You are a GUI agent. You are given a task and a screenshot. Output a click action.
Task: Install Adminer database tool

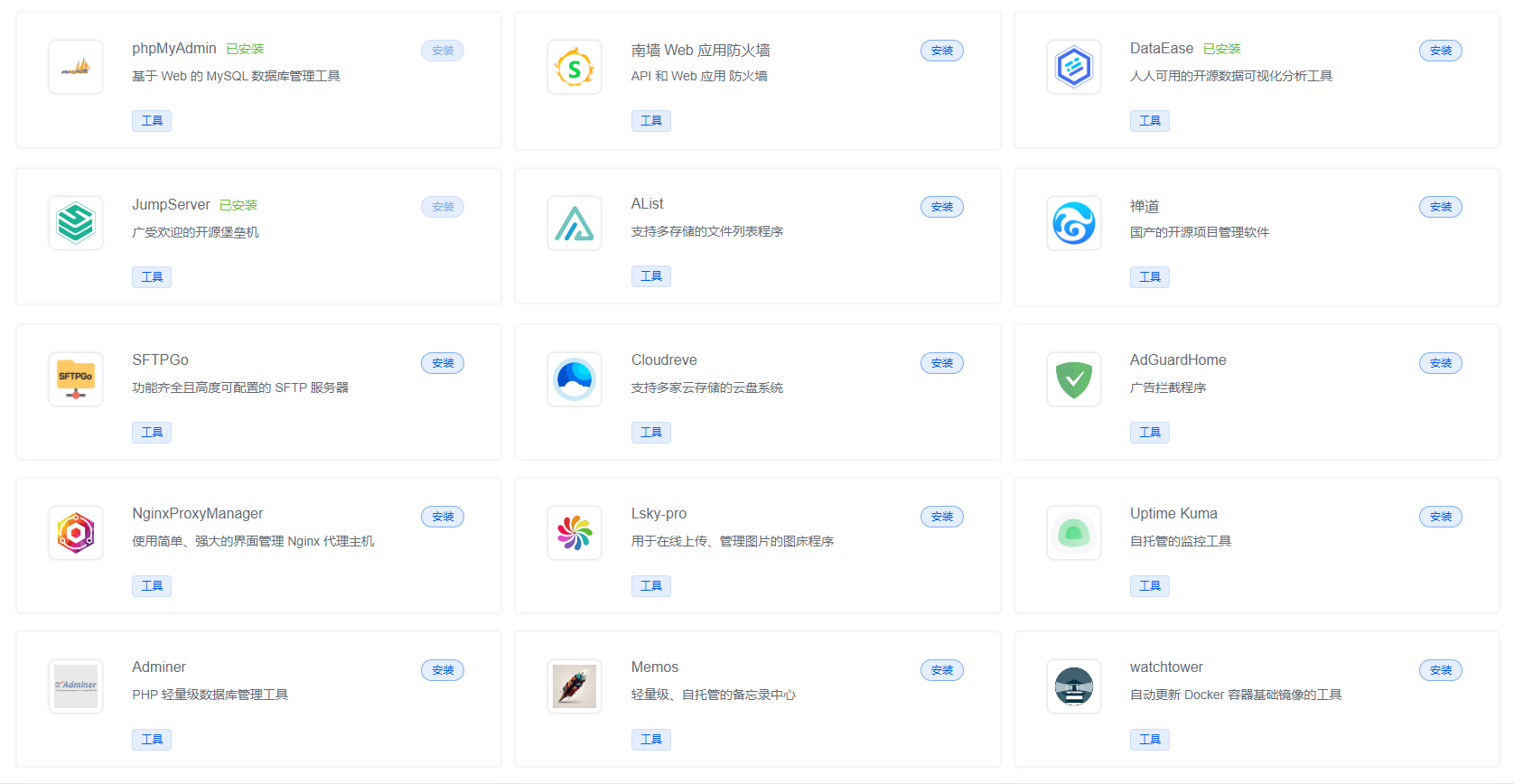[x=443, y=670]
